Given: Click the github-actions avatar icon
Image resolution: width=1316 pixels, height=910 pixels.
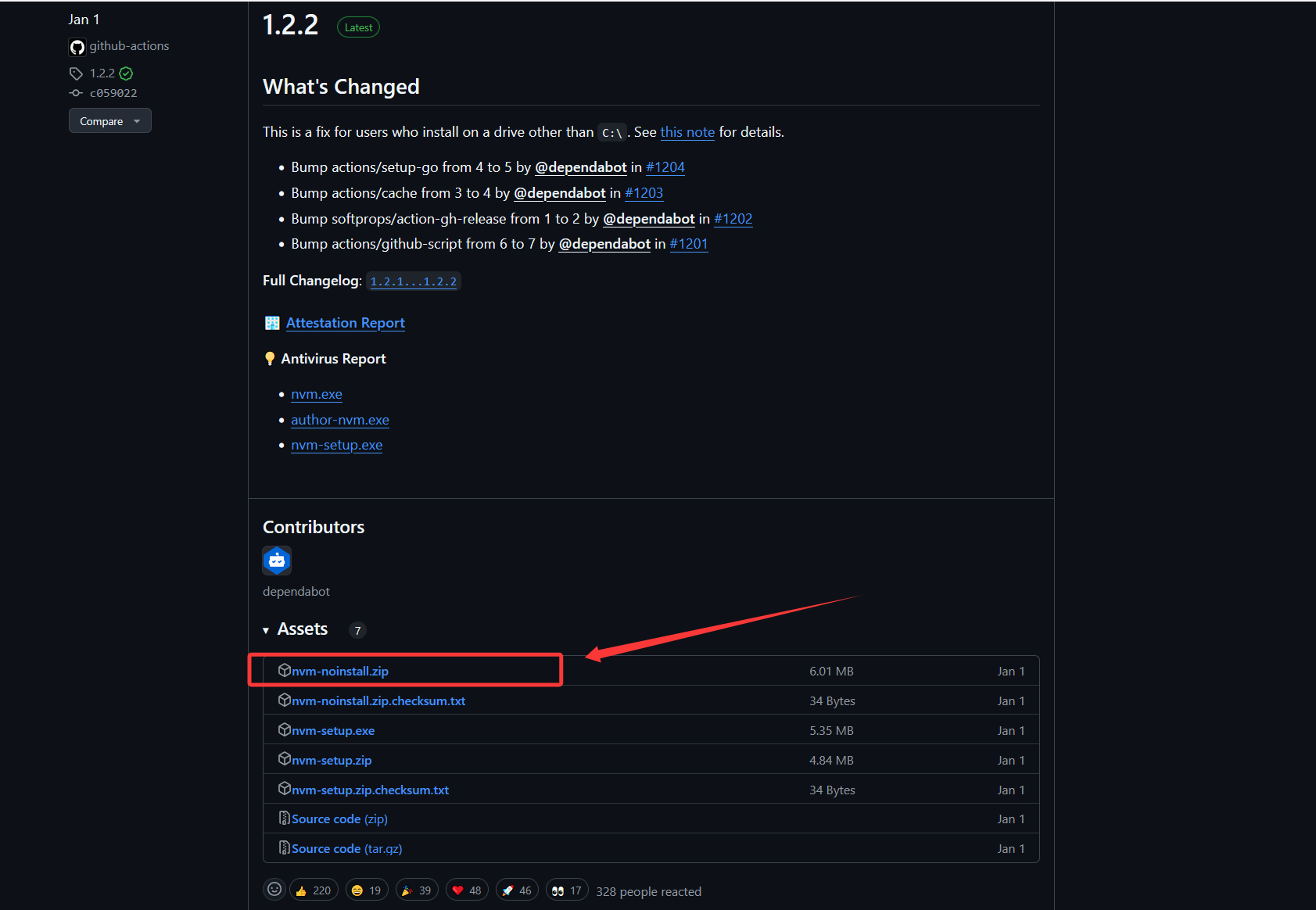Looking at the screenshot, I should [77, 47].
